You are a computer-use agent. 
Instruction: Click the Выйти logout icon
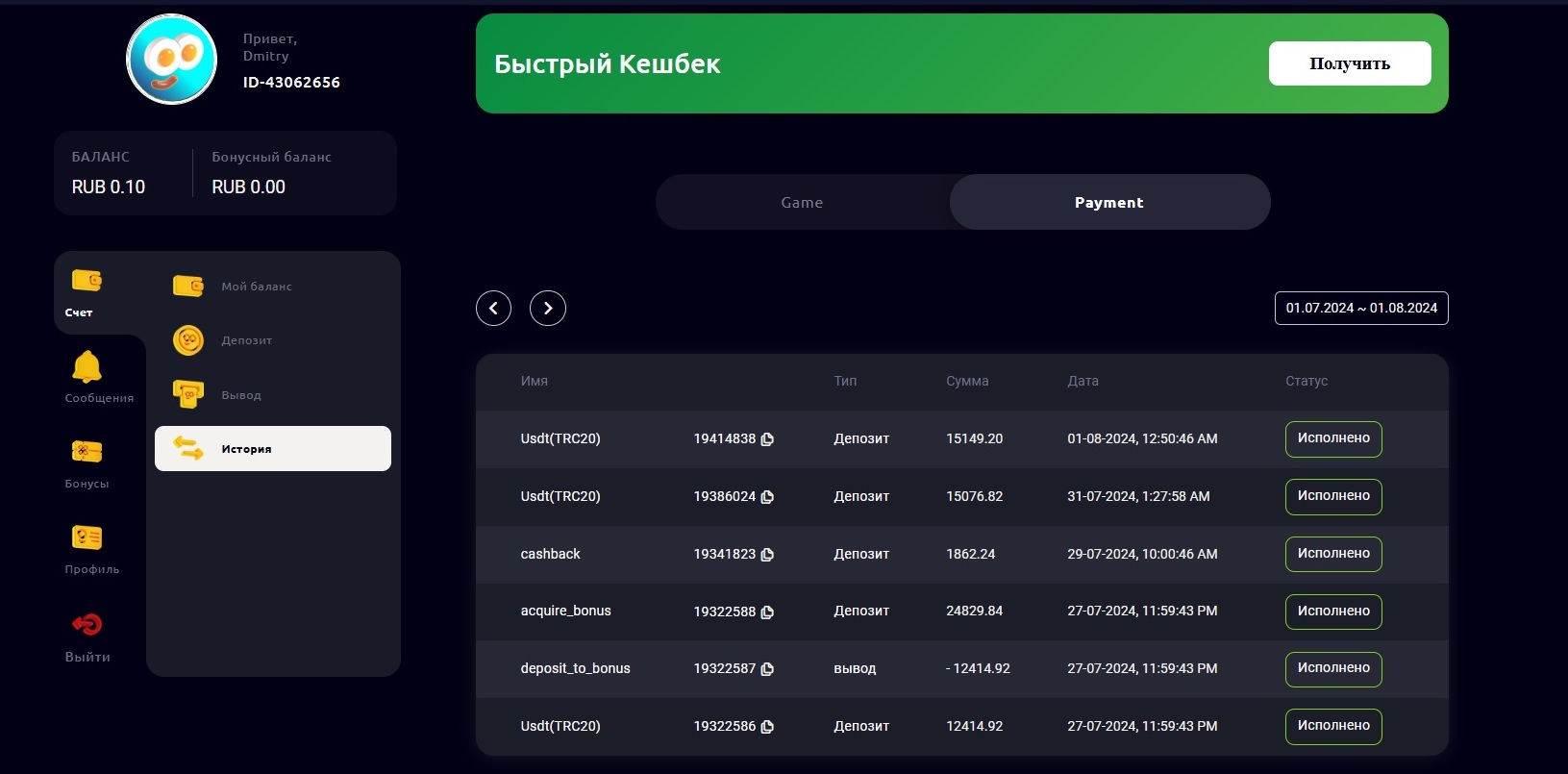pos(87,625)
